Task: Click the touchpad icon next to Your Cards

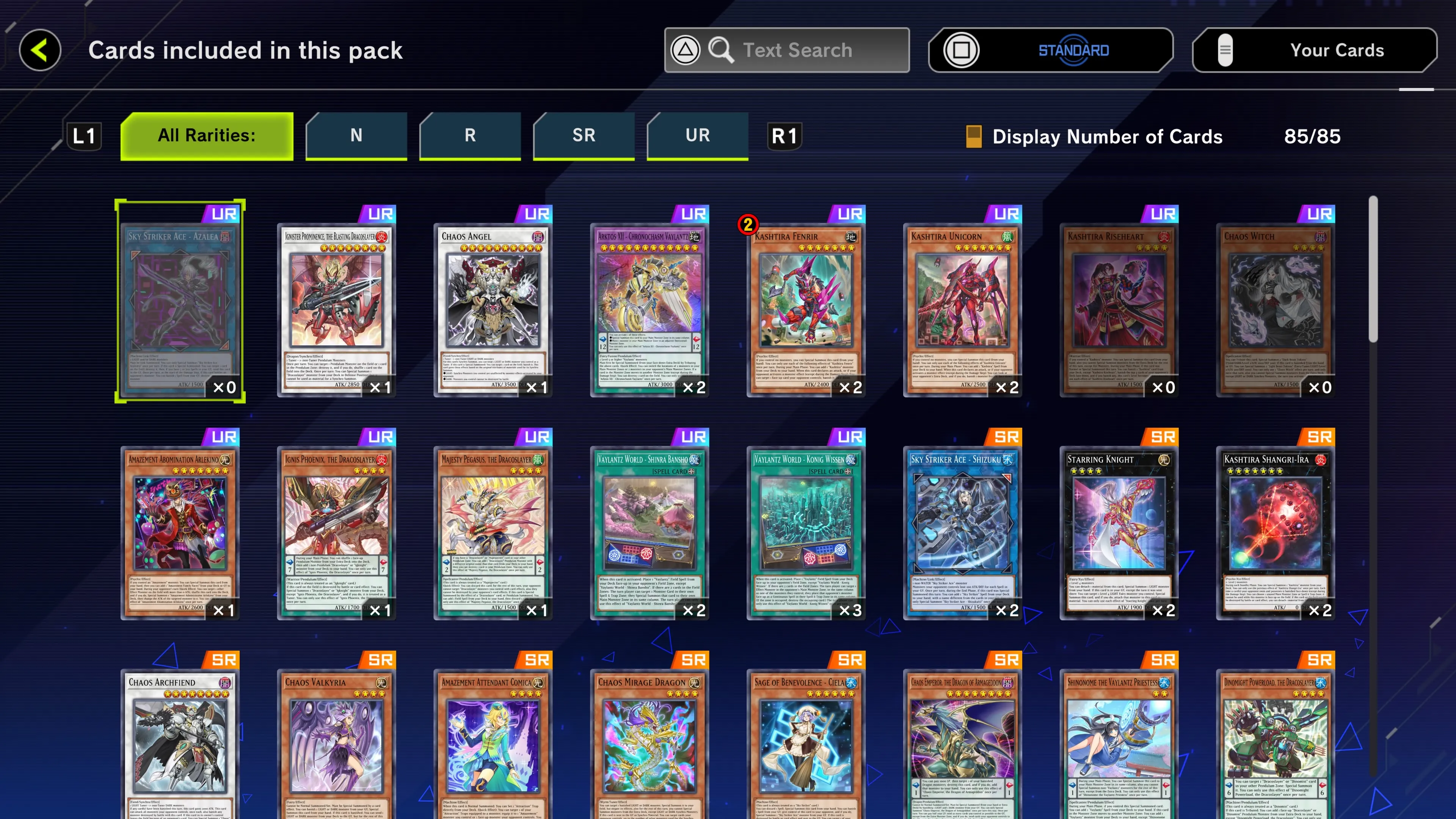Action: pyautogui.click(x=1225, y=50)
